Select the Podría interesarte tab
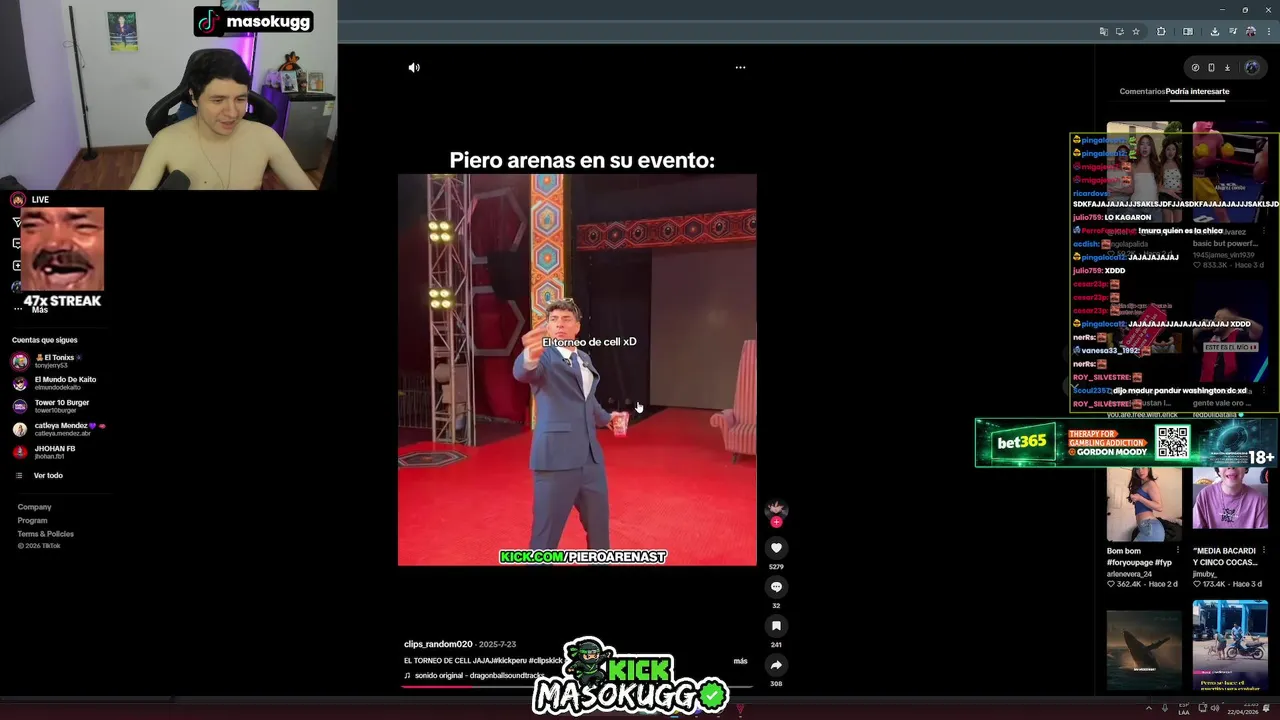This screenshot has width=1280, height=720. [x=1197, y=91]
